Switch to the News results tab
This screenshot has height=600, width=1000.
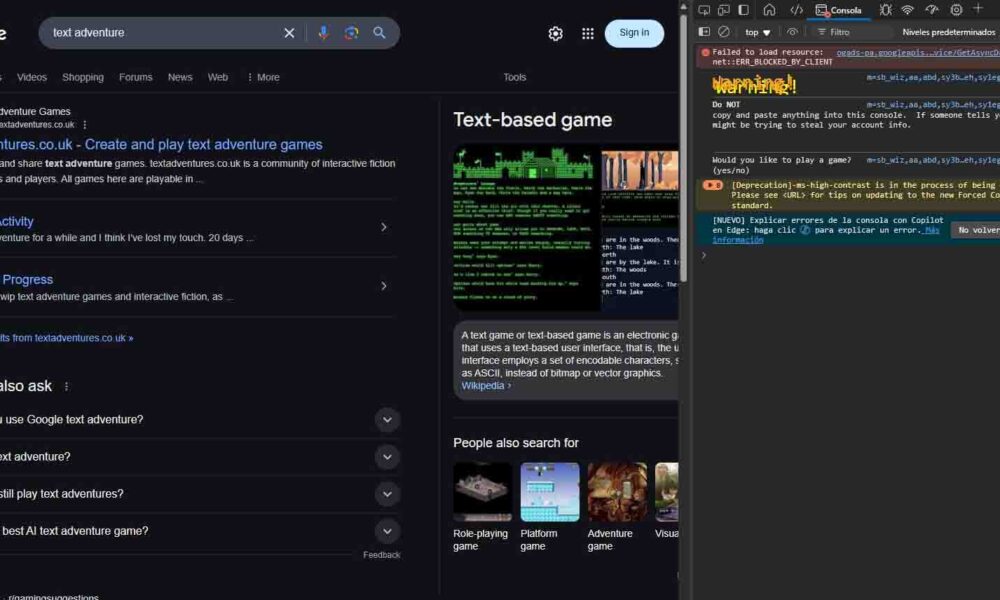(x=180, y=77)
